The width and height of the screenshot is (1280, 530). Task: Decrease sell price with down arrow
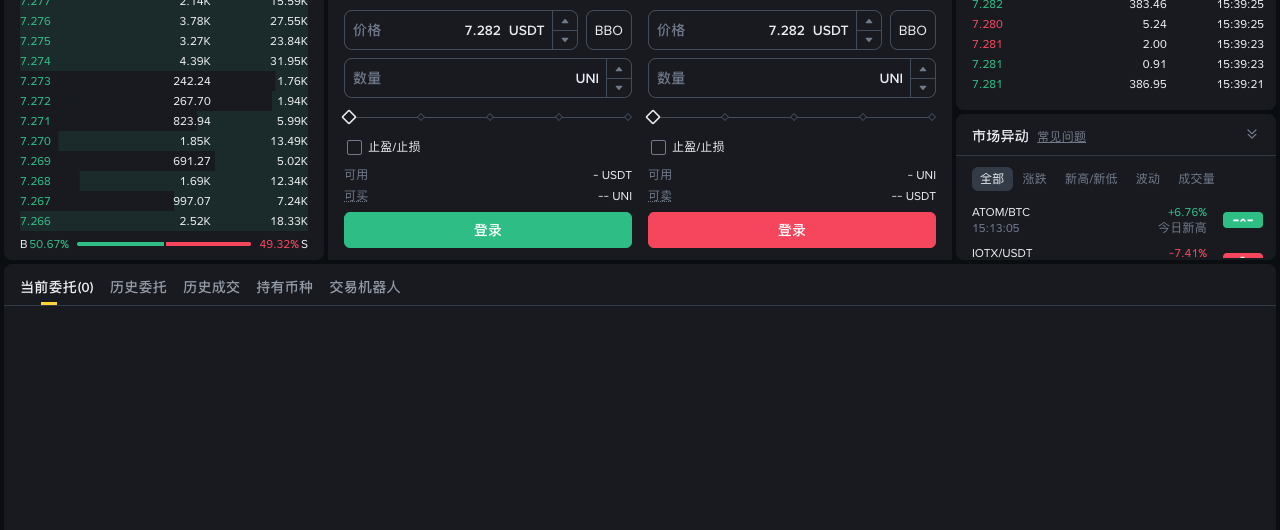pyautogui.click(x=868, y=40)
